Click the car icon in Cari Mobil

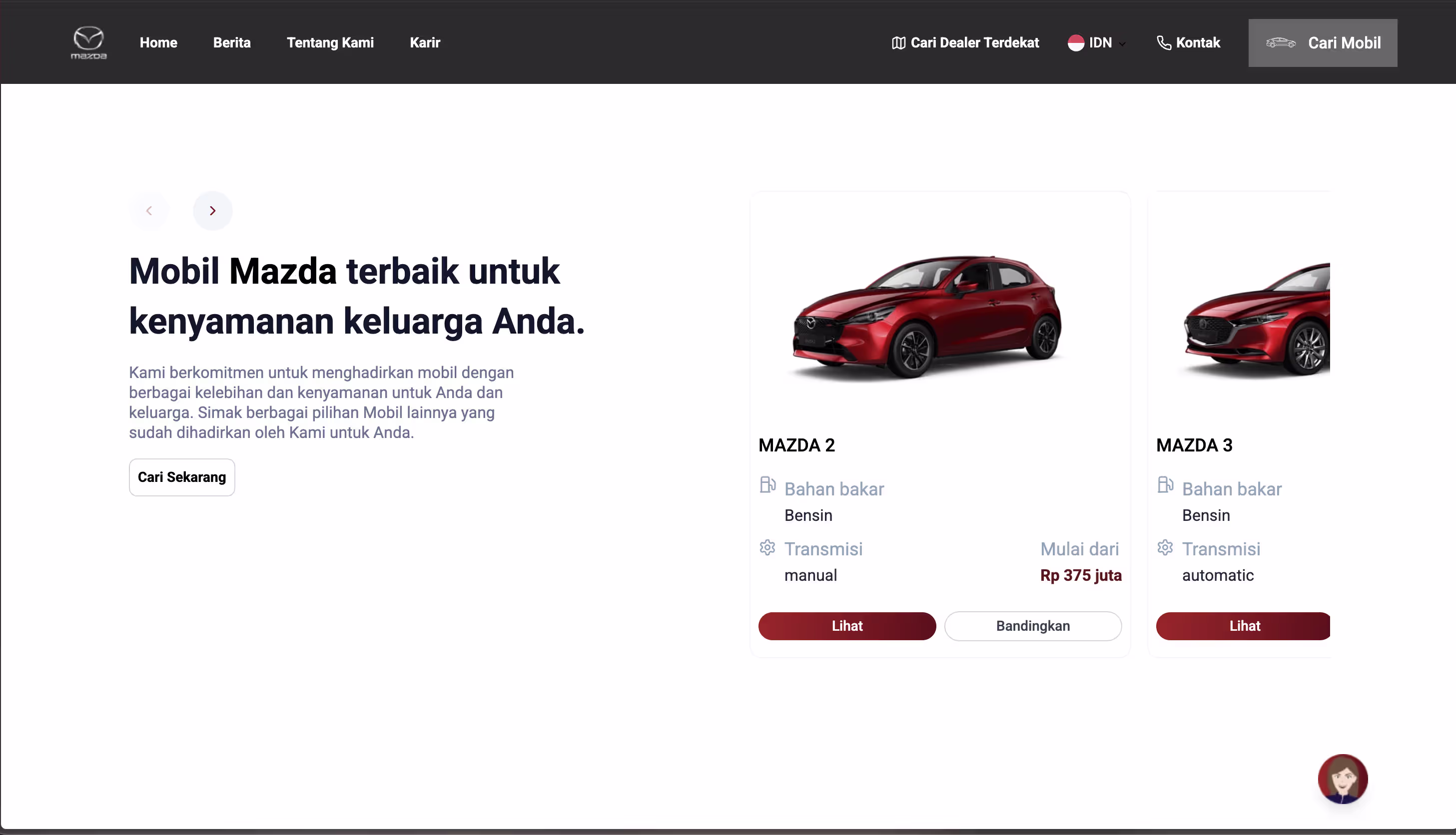pyautogui.click(x=1281, y=42)
